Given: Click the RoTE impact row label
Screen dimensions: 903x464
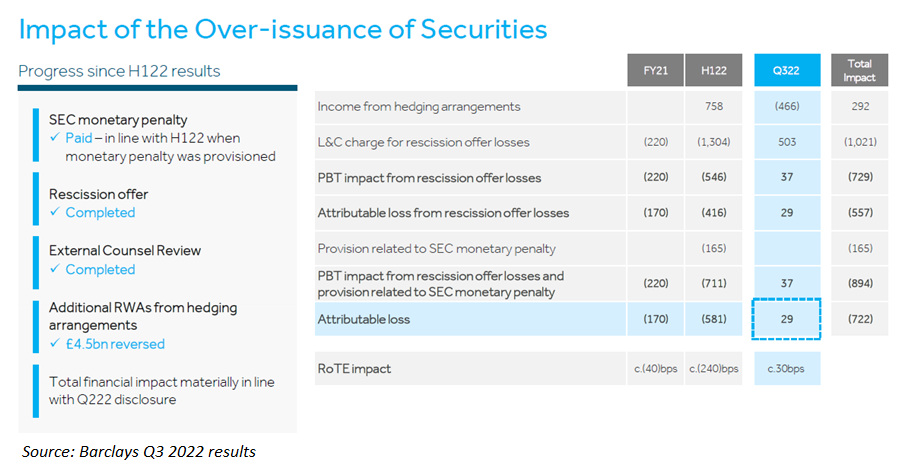Looking at the screenshot, I should pos(354,369).
